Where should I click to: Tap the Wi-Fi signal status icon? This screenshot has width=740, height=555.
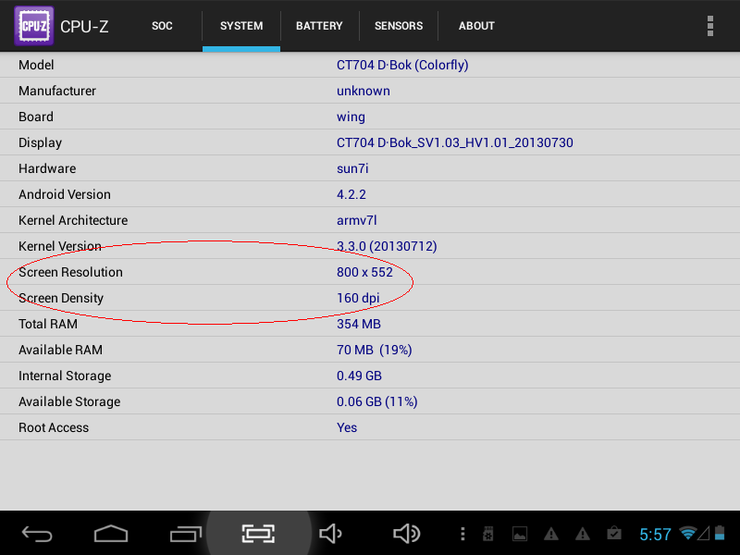pyautogui.click(x=688, y=534)
